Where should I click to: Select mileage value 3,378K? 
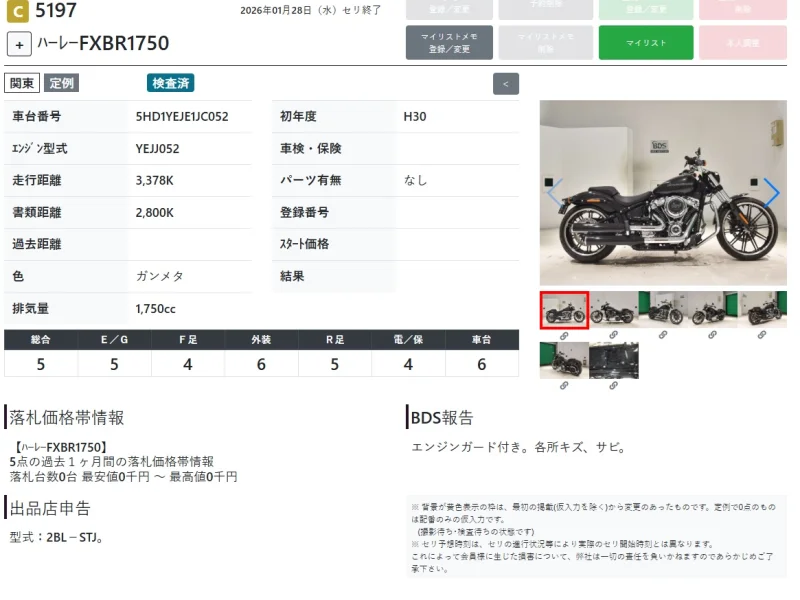tap(155, 181)
